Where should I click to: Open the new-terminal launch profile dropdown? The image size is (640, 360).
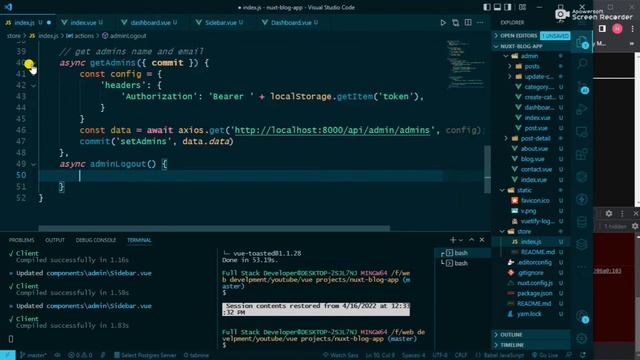coord(461,240)
